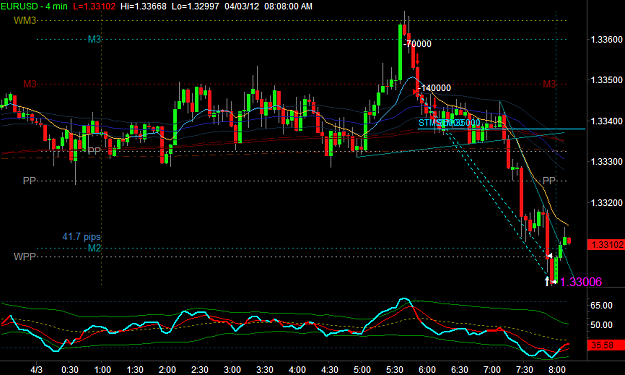Screen dimensions: 625x375
Task: Click the 41.7 pips measurement label
Action: click(81, 237)
